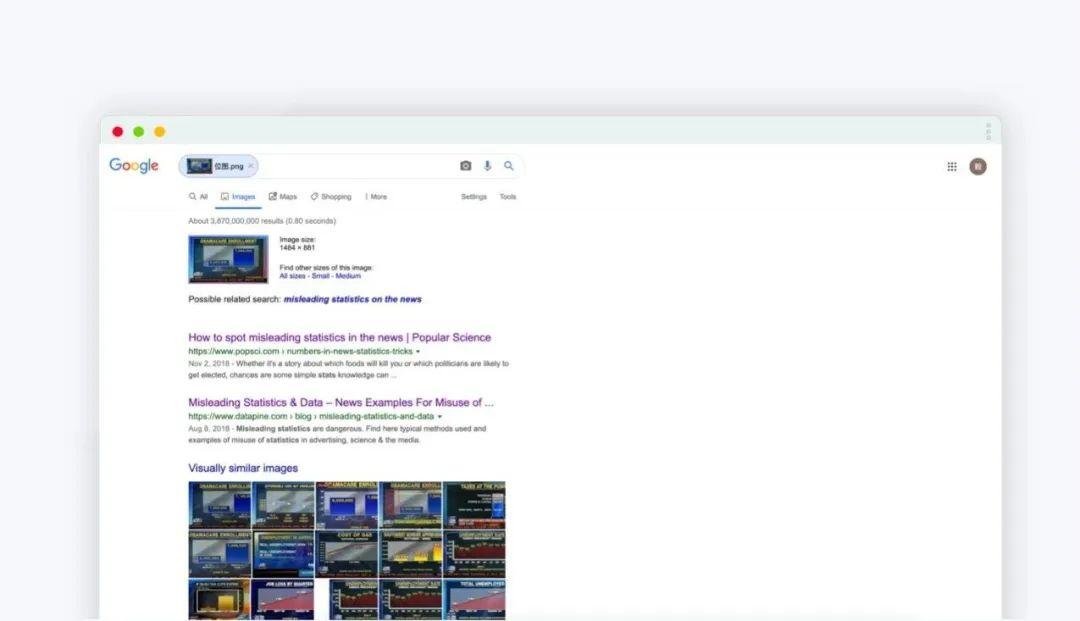Viewport: 1080px width, 621px height.
Task: Open the Cost of Gas similar image
Action: (347, 554)
